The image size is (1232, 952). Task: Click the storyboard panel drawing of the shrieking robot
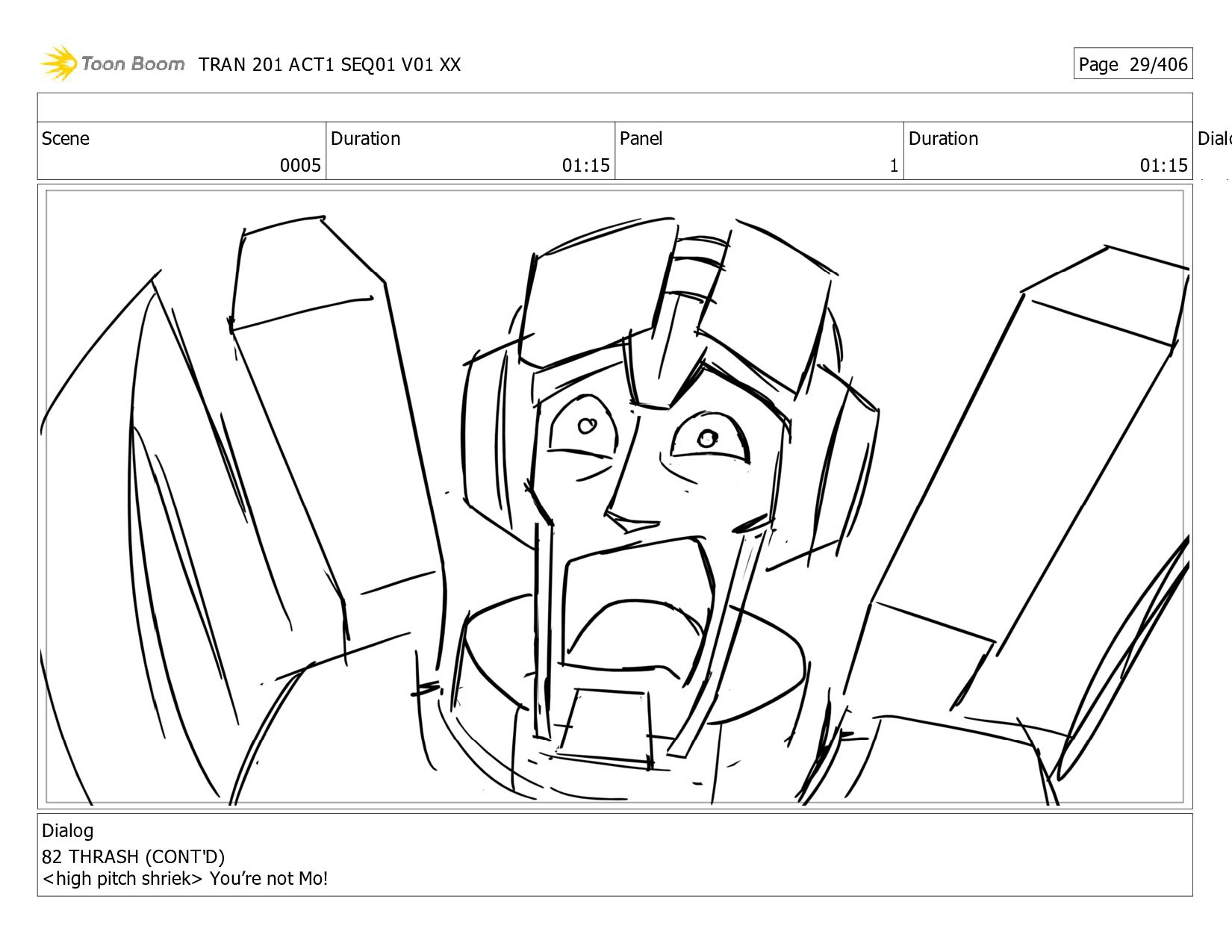pos(615,497)
